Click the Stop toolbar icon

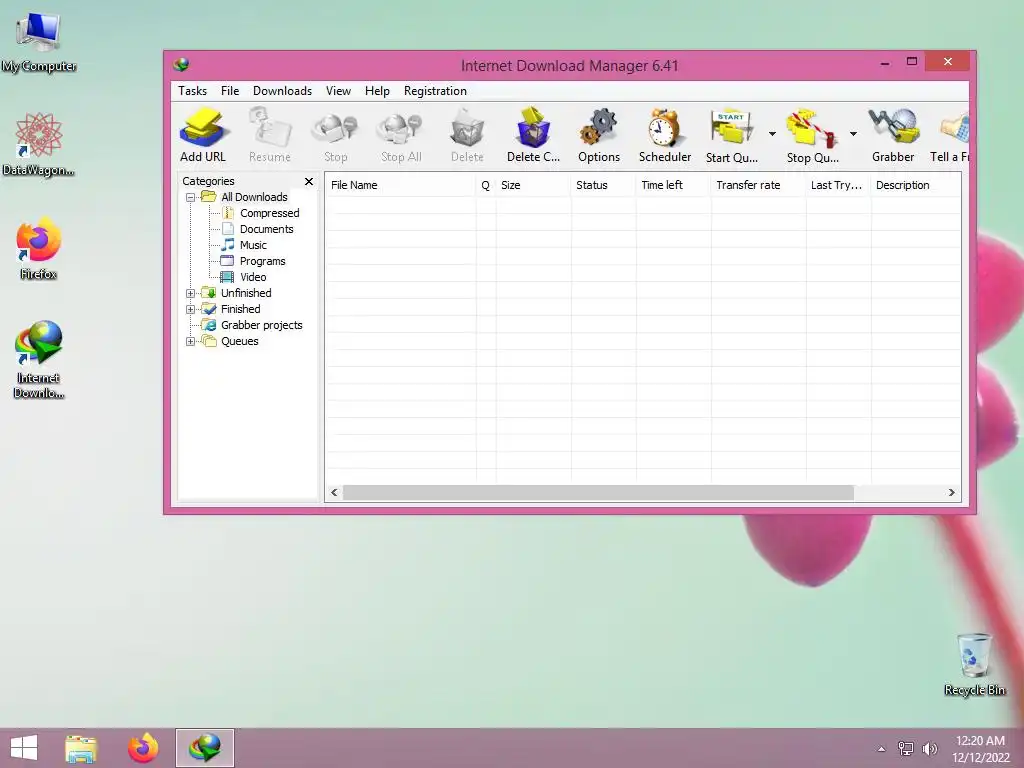[335, 136]
